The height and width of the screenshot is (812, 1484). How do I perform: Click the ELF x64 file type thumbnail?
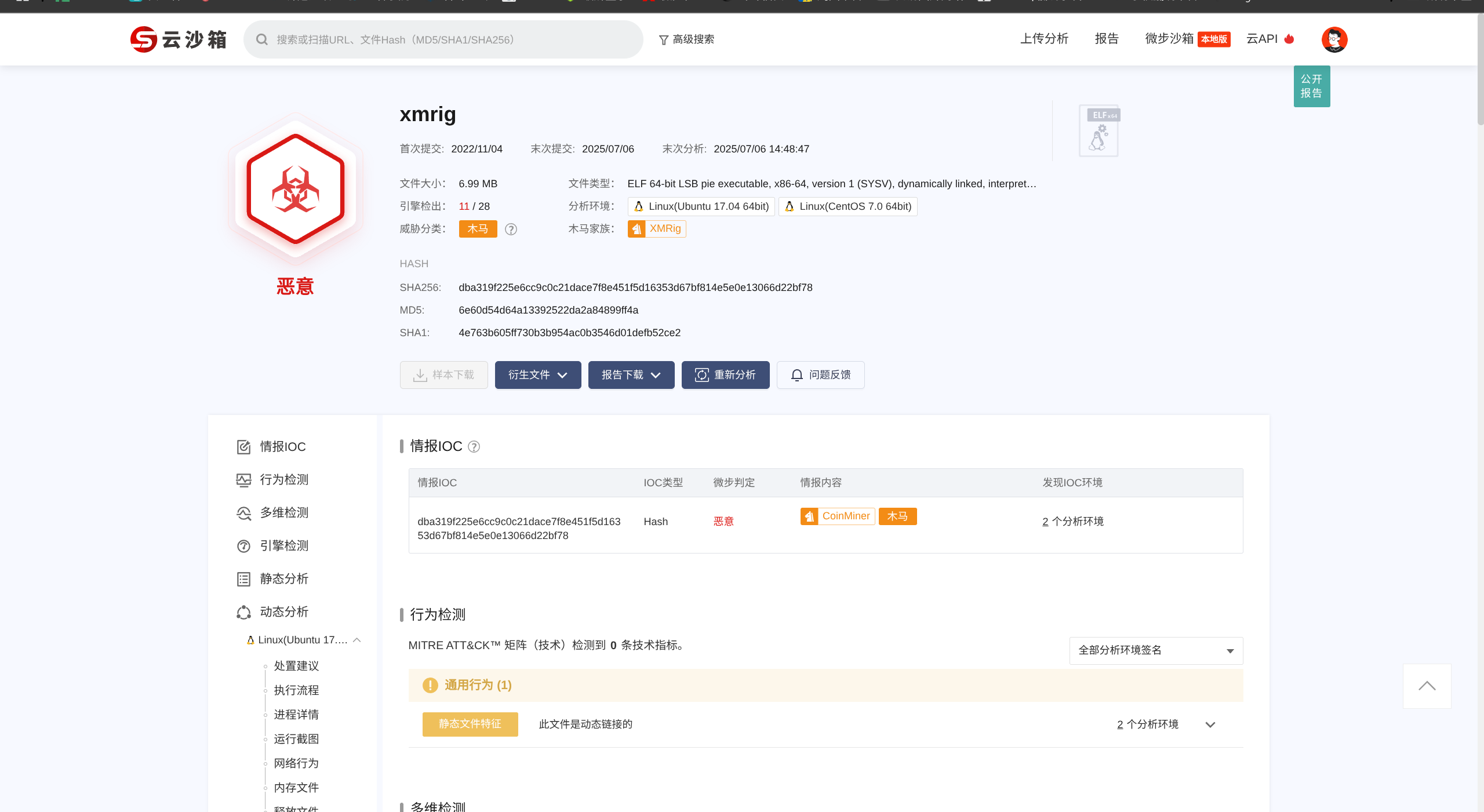1099,131
